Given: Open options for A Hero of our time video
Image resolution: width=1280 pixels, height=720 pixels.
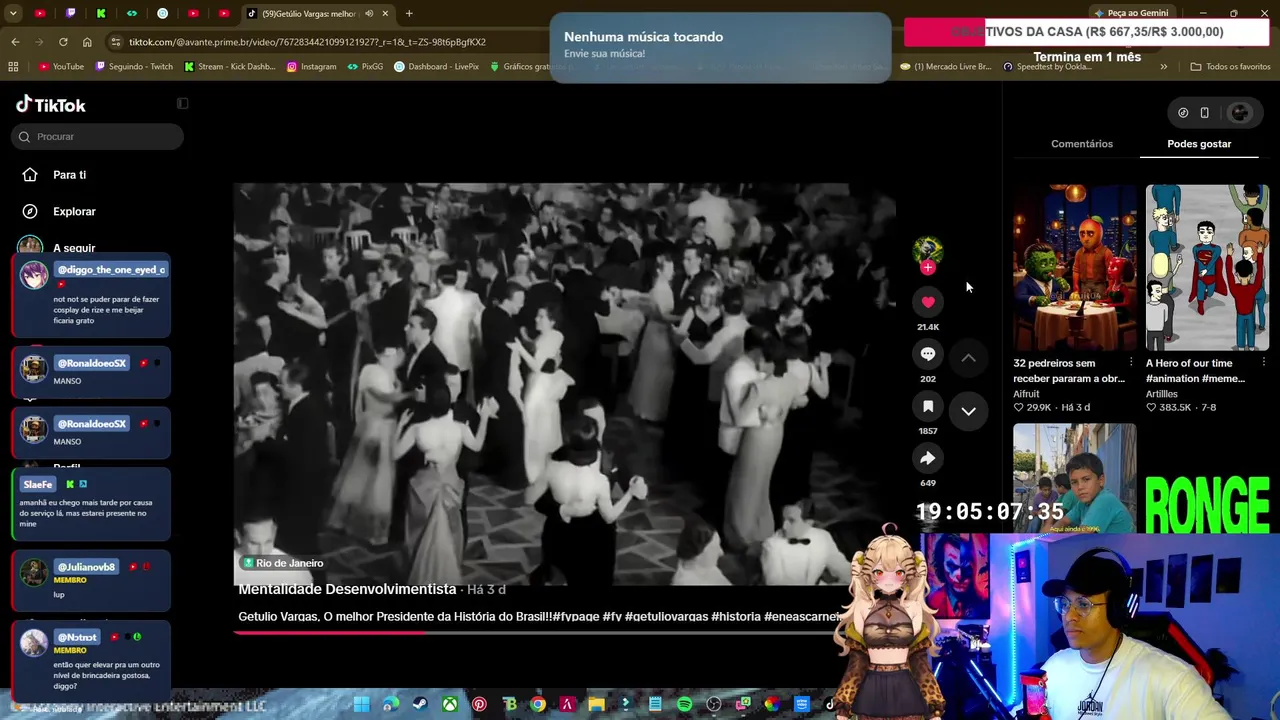Looking at the screenshot, I should (1264, 363).
